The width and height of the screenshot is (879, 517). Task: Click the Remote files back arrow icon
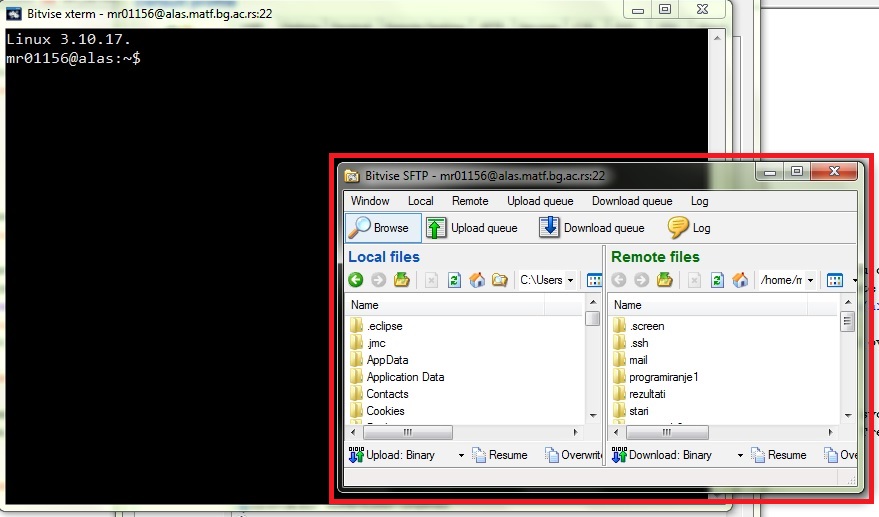[x=618, y=280]
